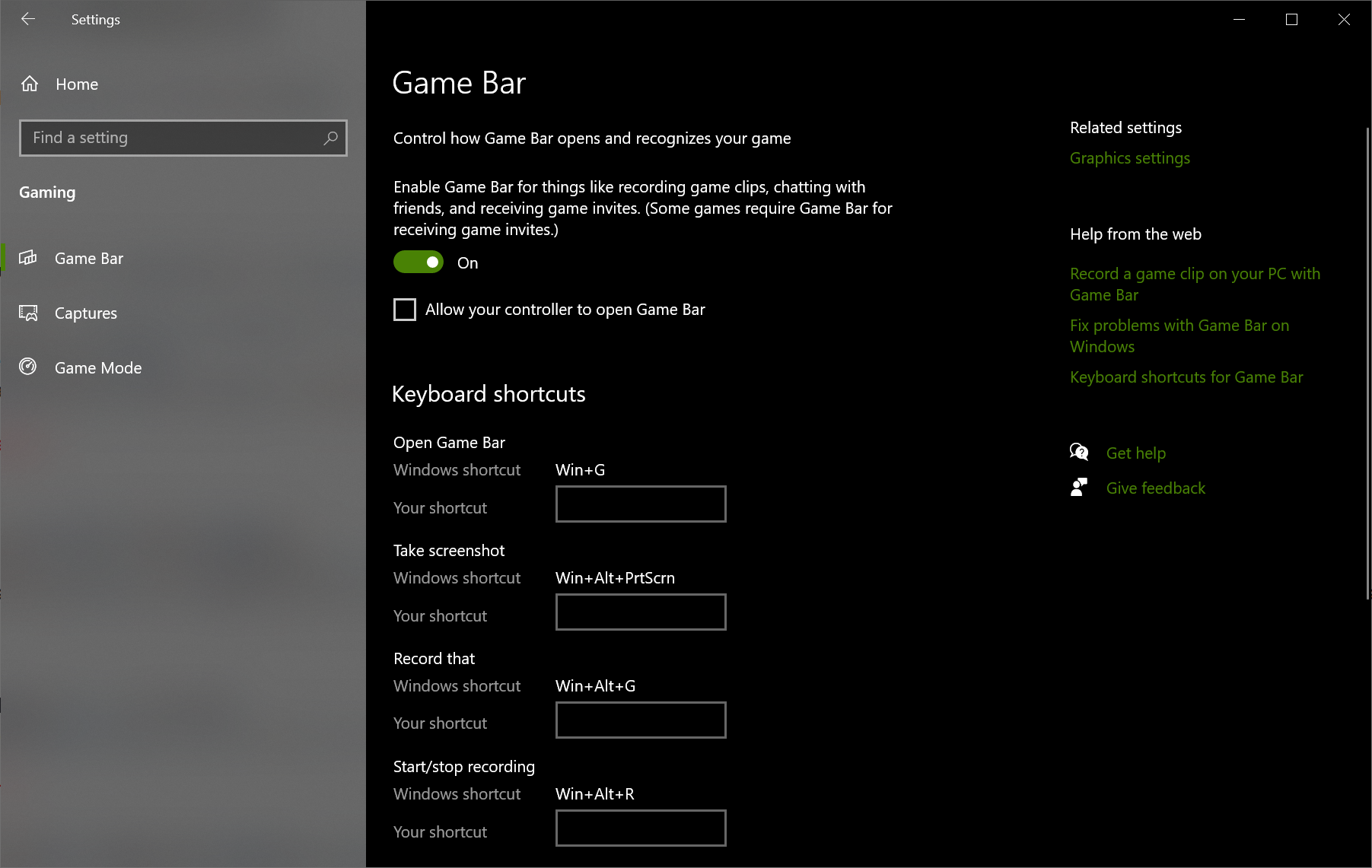Open the Home settings page
Image resolution: width=1372 pixels, height=868 pixels.
77,84
